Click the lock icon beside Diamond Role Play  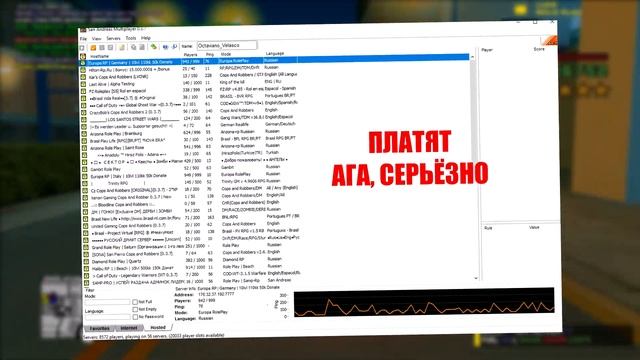pyautogui.click(x=86, y=261)
